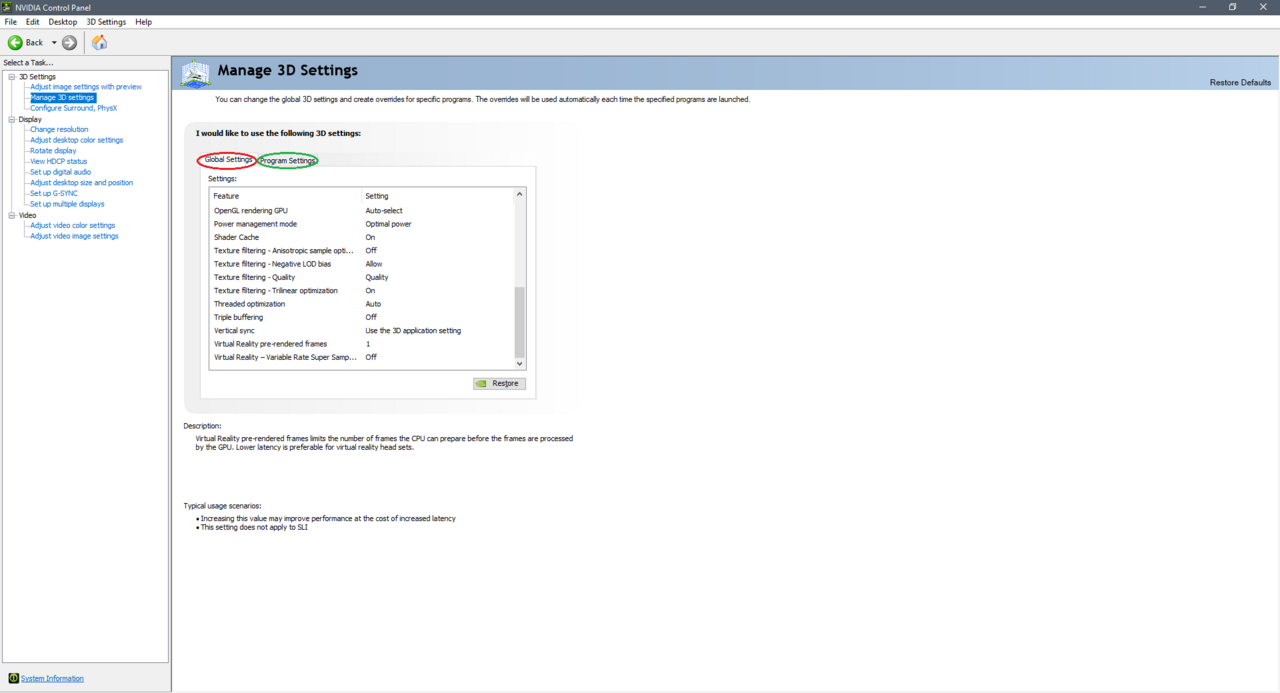Click Use the 3D application setting value
The width and height of the screenshot is (1280, 693).
coord(413,331)
